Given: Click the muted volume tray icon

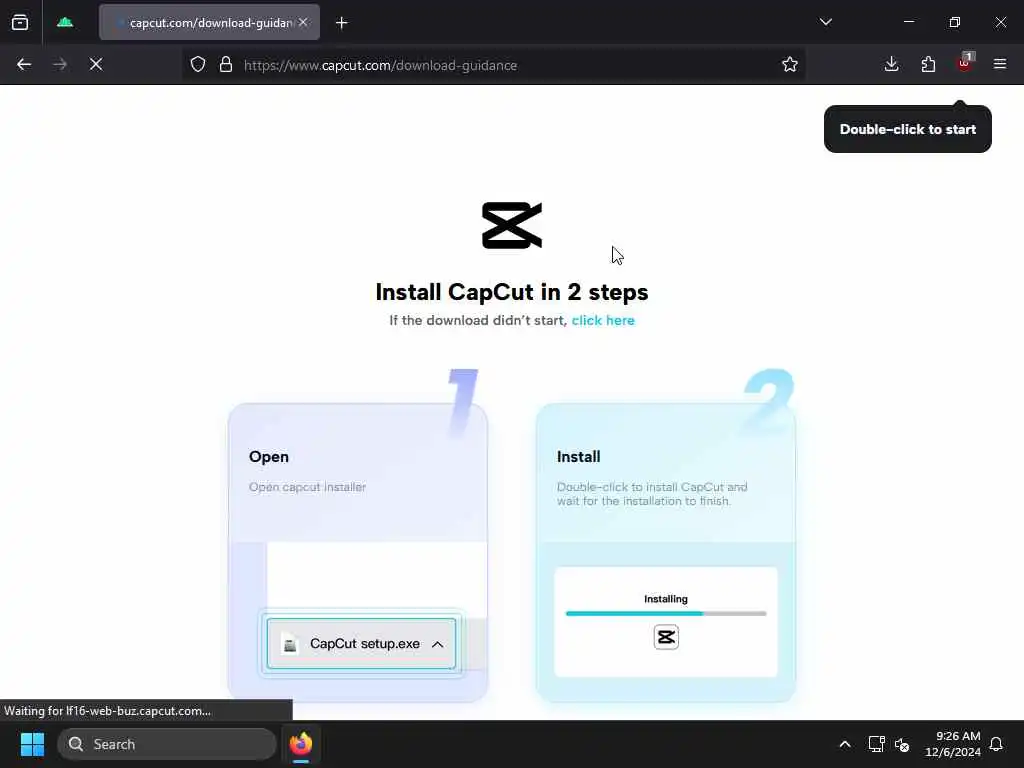Looking at the screenshot, I should pos(902,744).
